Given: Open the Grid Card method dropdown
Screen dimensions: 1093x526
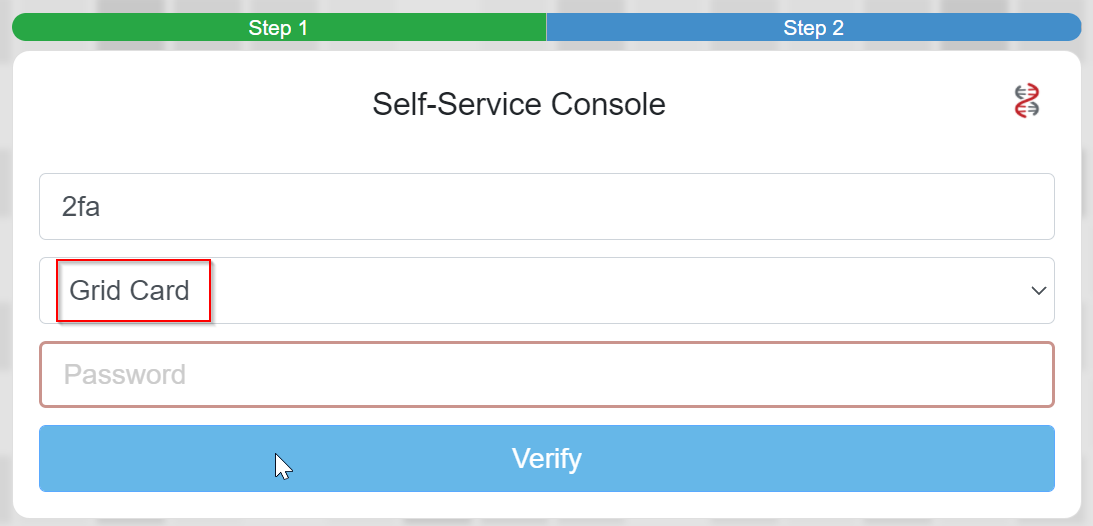Looking at the screenshot, I should [546, 291].
